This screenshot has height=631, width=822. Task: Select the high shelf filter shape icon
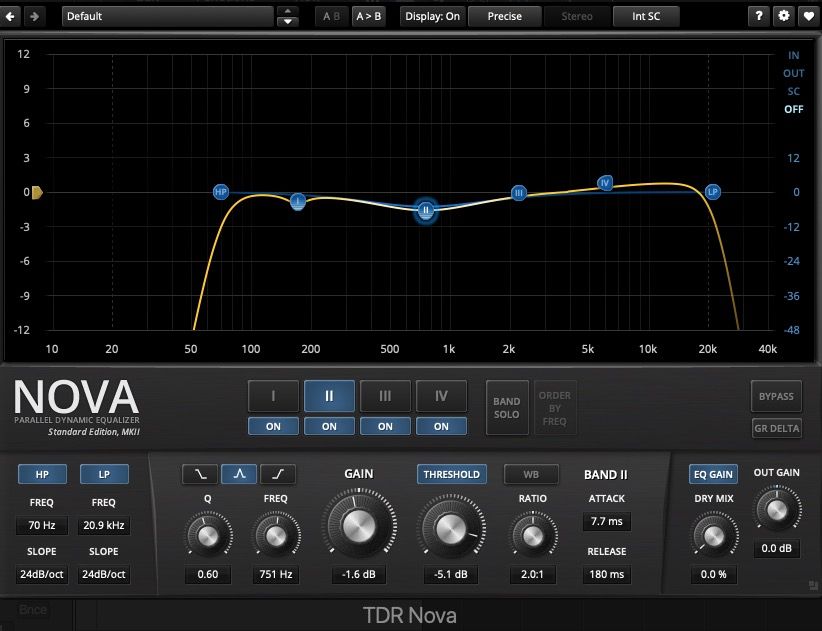click(278, 474)
